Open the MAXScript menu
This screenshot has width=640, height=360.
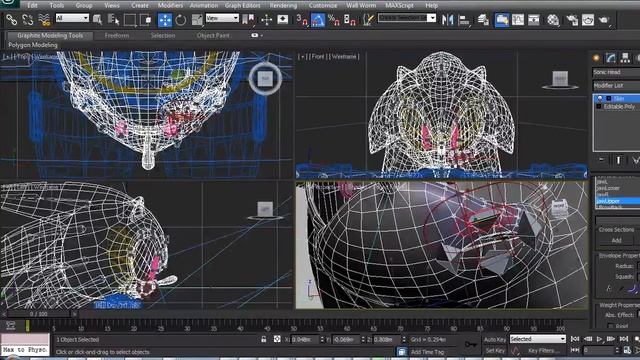(400, 5)
